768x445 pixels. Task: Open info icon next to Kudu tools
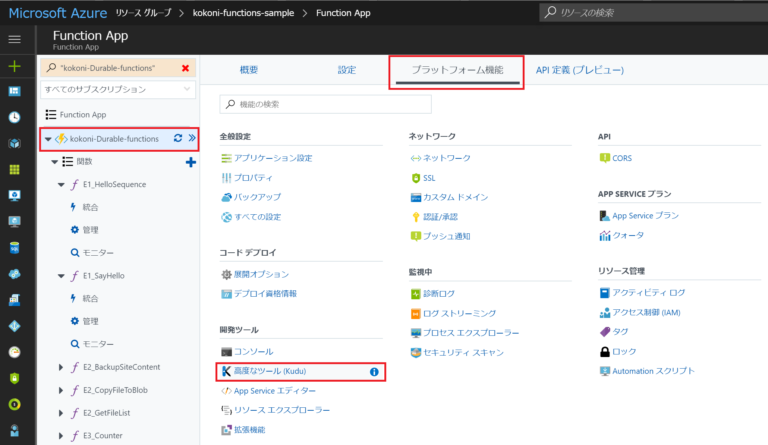(x=374, y=372)
